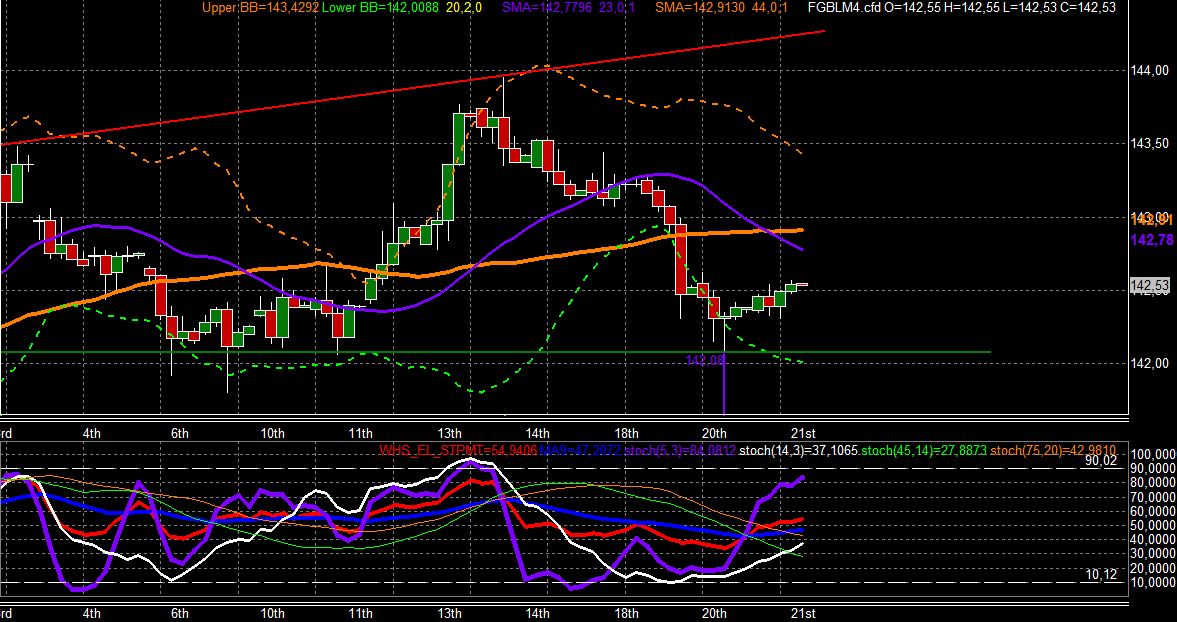The width and height of the screenshot is (1177, 622).
Task: Click the Upper BB=143,4292 indicator label
Action: 261,8
